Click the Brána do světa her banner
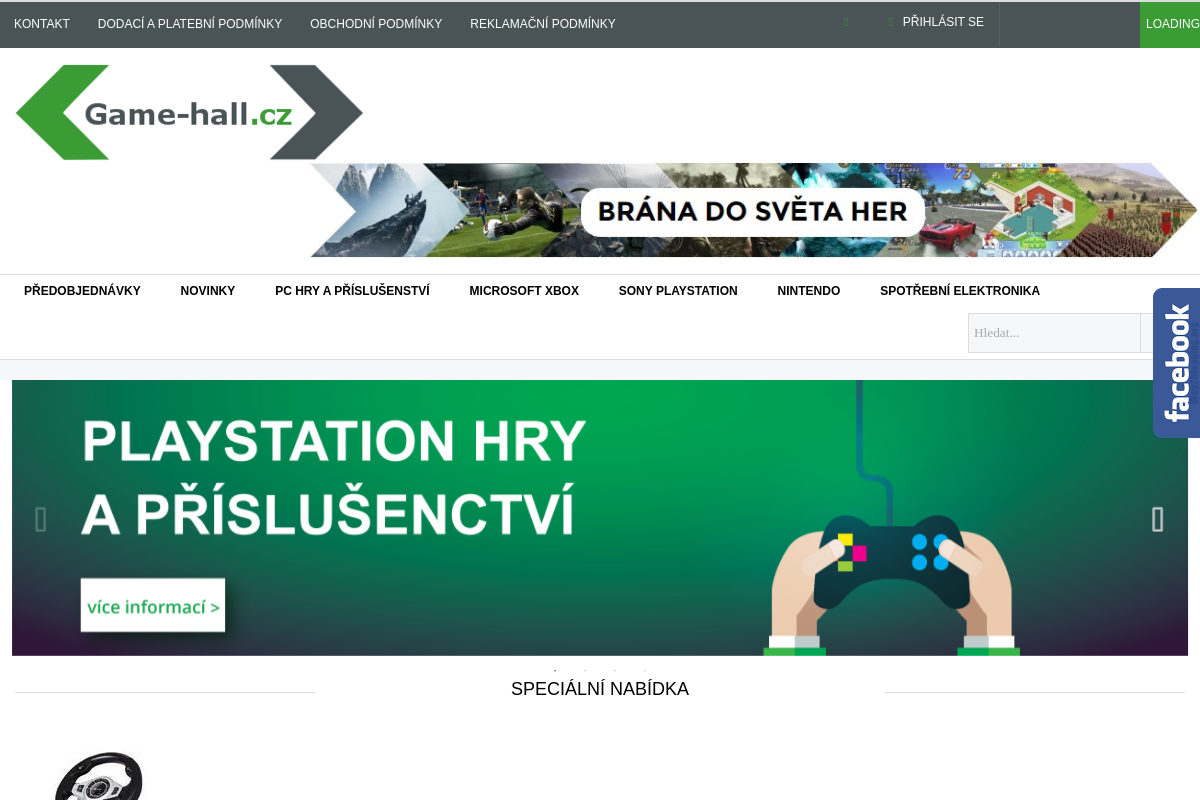The image size is (1200, 800). (754, 210)
